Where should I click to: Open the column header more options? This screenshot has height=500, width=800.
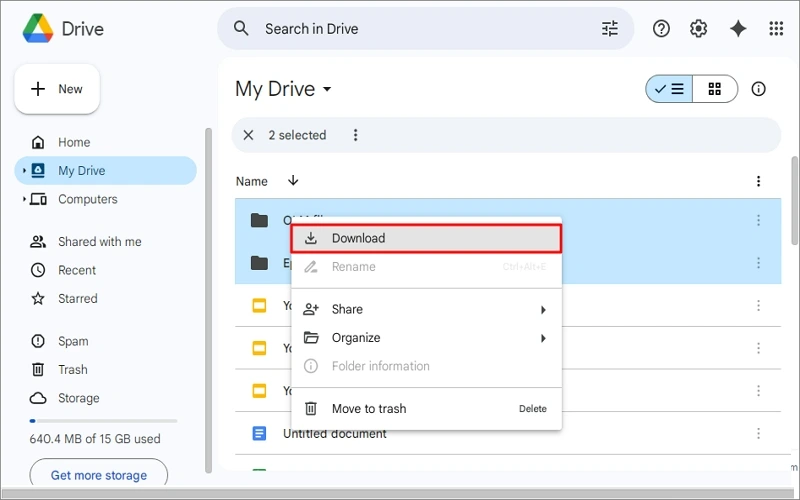click(x=758, y=181)
